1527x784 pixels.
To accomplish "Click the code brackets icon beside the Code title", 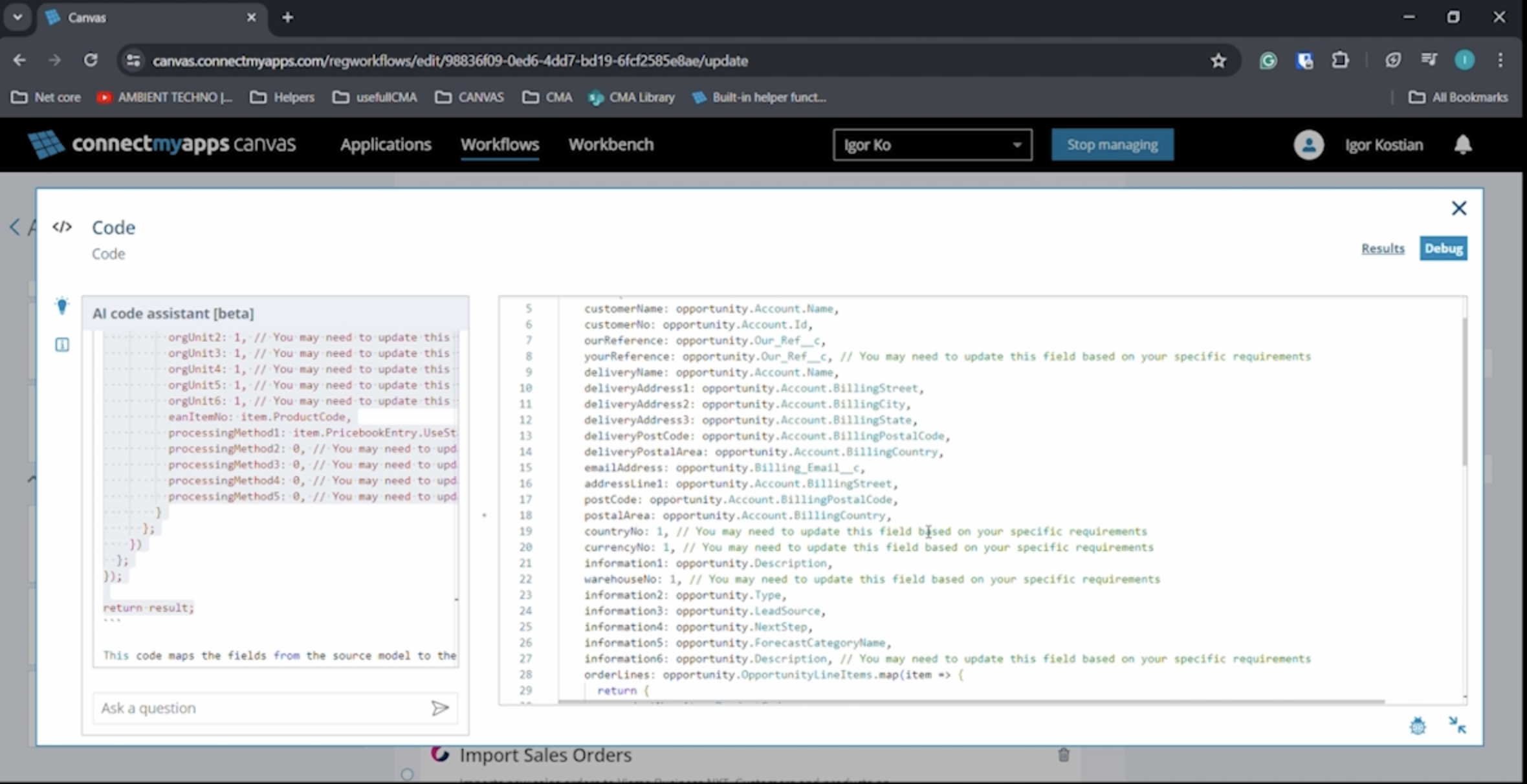I will coord(62,227).
